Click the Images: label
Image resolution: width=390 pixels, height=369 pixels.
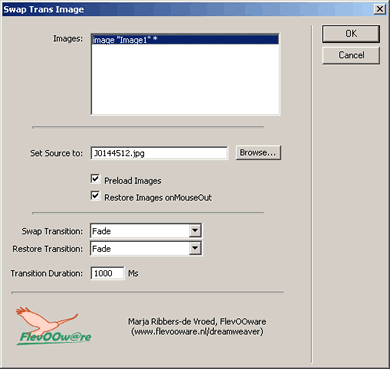click(68, 39)
